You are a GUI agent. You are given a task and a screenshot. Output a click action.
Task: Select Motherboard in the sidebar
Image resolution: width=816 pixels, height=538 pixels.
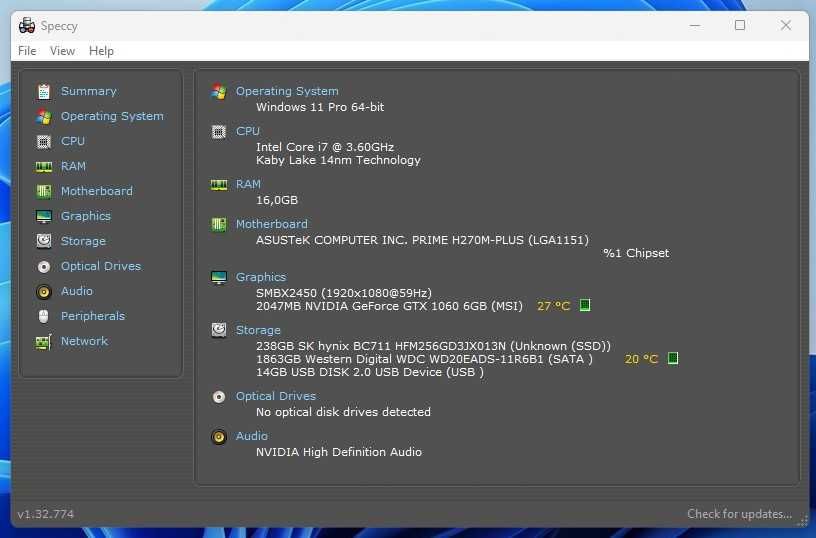click(97, 191)
